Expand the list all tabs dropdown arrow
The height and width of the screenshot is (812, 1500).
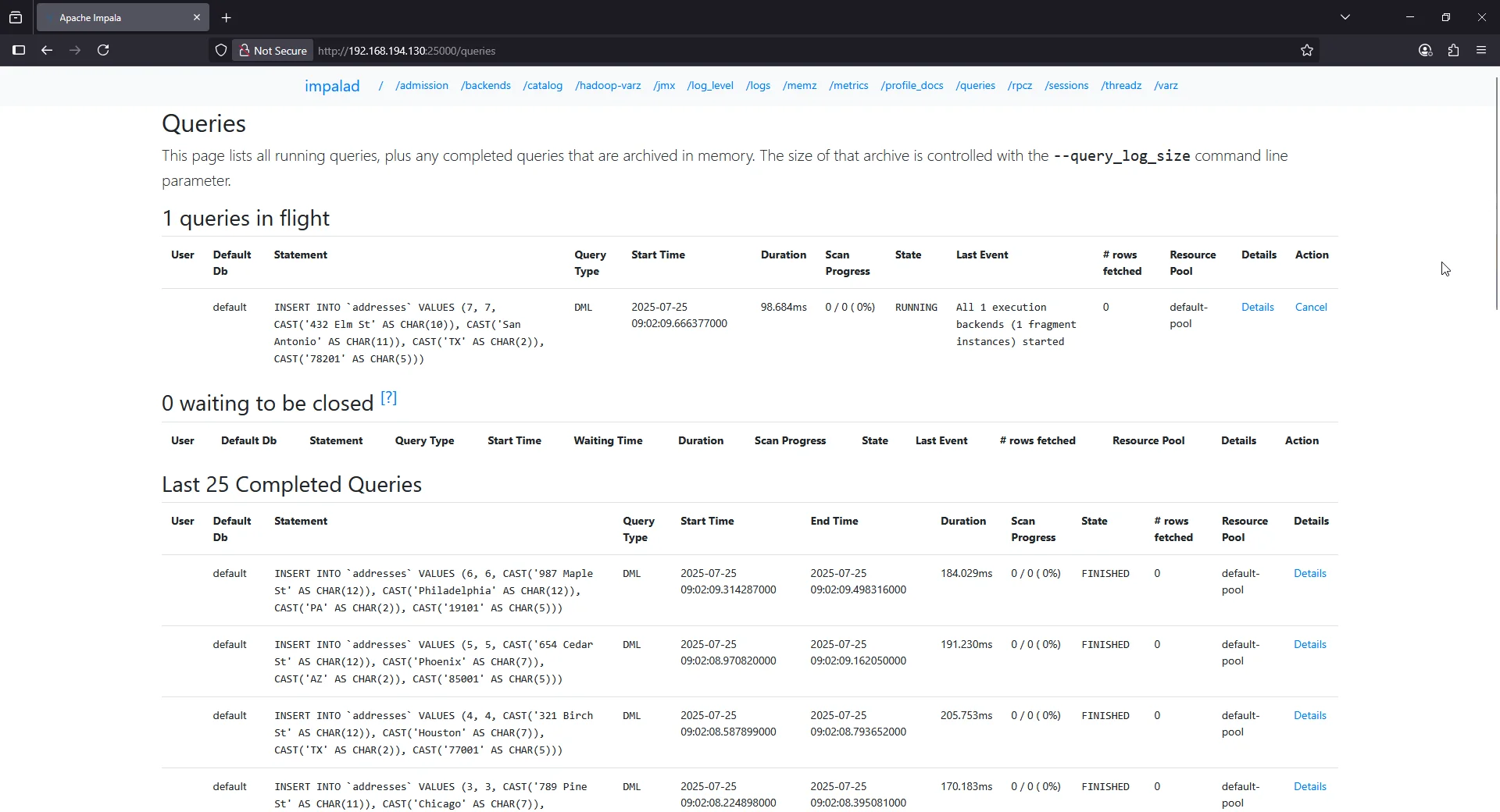coord(1345,17)
